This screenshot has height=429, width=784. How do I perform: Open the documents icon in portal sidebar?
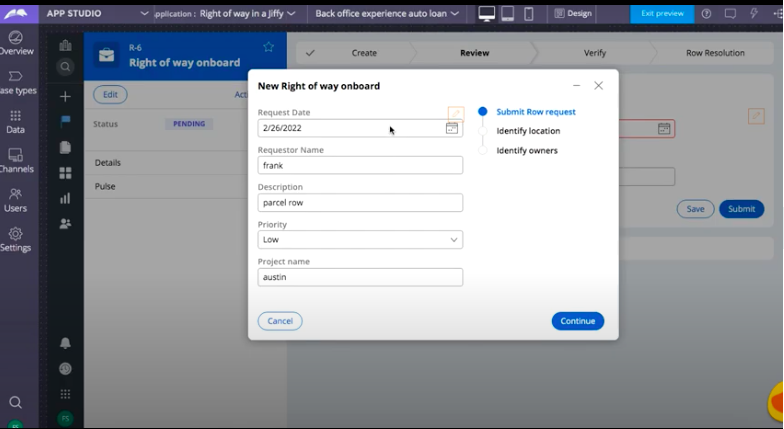(65, 148)
